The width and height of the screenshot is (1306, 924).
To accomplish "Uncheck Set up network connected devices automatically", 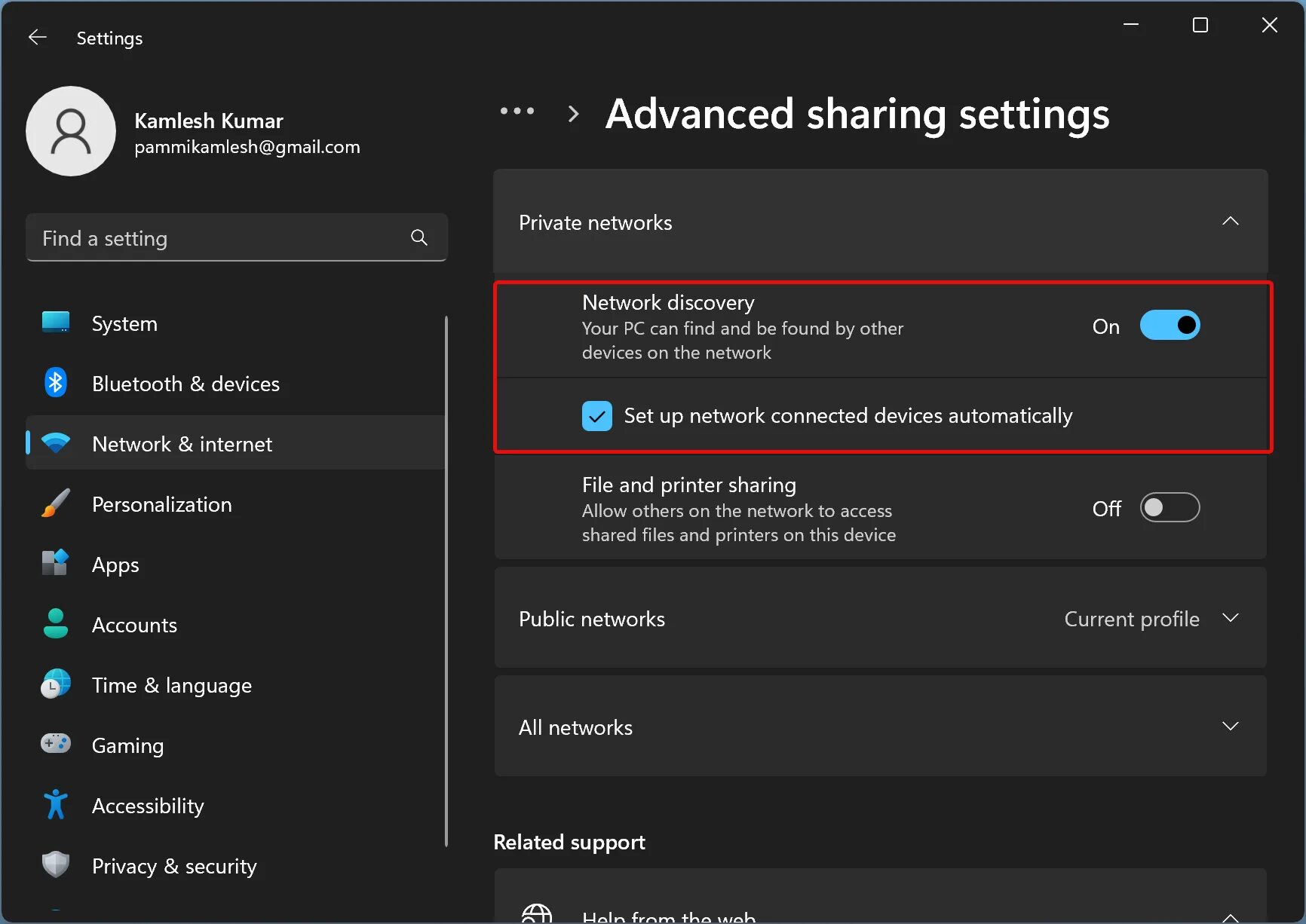I will click(x=597, y=416).
